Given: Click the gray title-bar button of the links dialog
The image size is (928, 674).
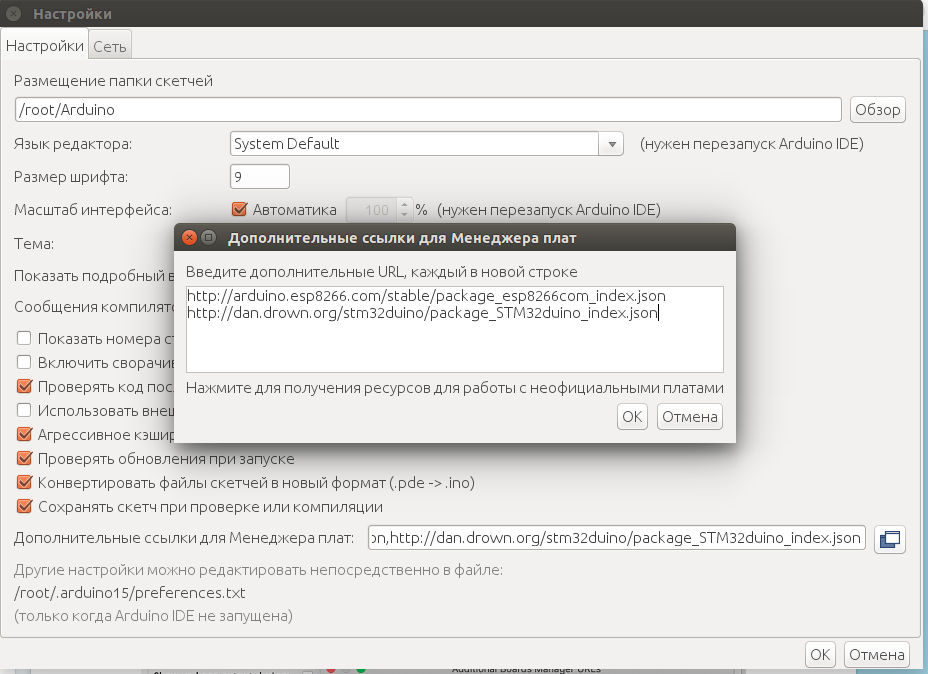Looking at the screenshot, I should pyautogui.click(x=209, y=238).
